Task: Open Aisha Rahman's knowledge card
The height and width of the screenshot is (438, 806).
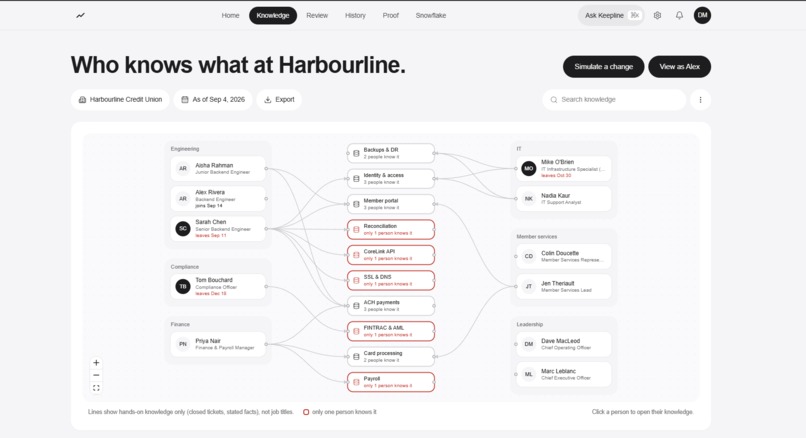Action: pyautogui.click(x=218, y=169)
